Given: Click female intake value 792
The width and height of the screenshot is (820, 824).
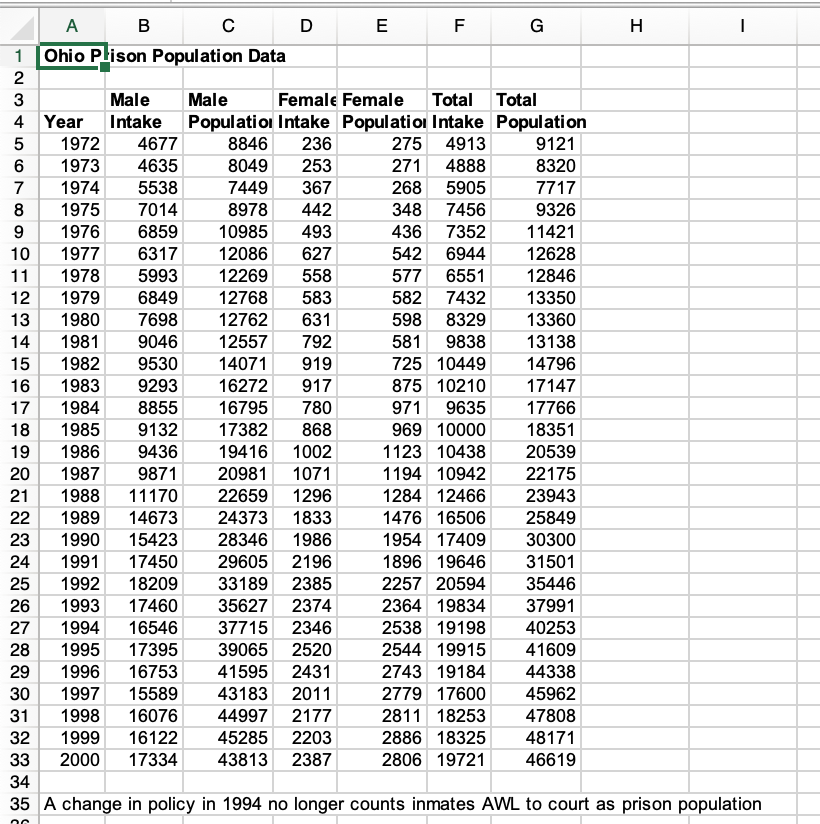Looking at the screenshot, I should tap(305, 342).
